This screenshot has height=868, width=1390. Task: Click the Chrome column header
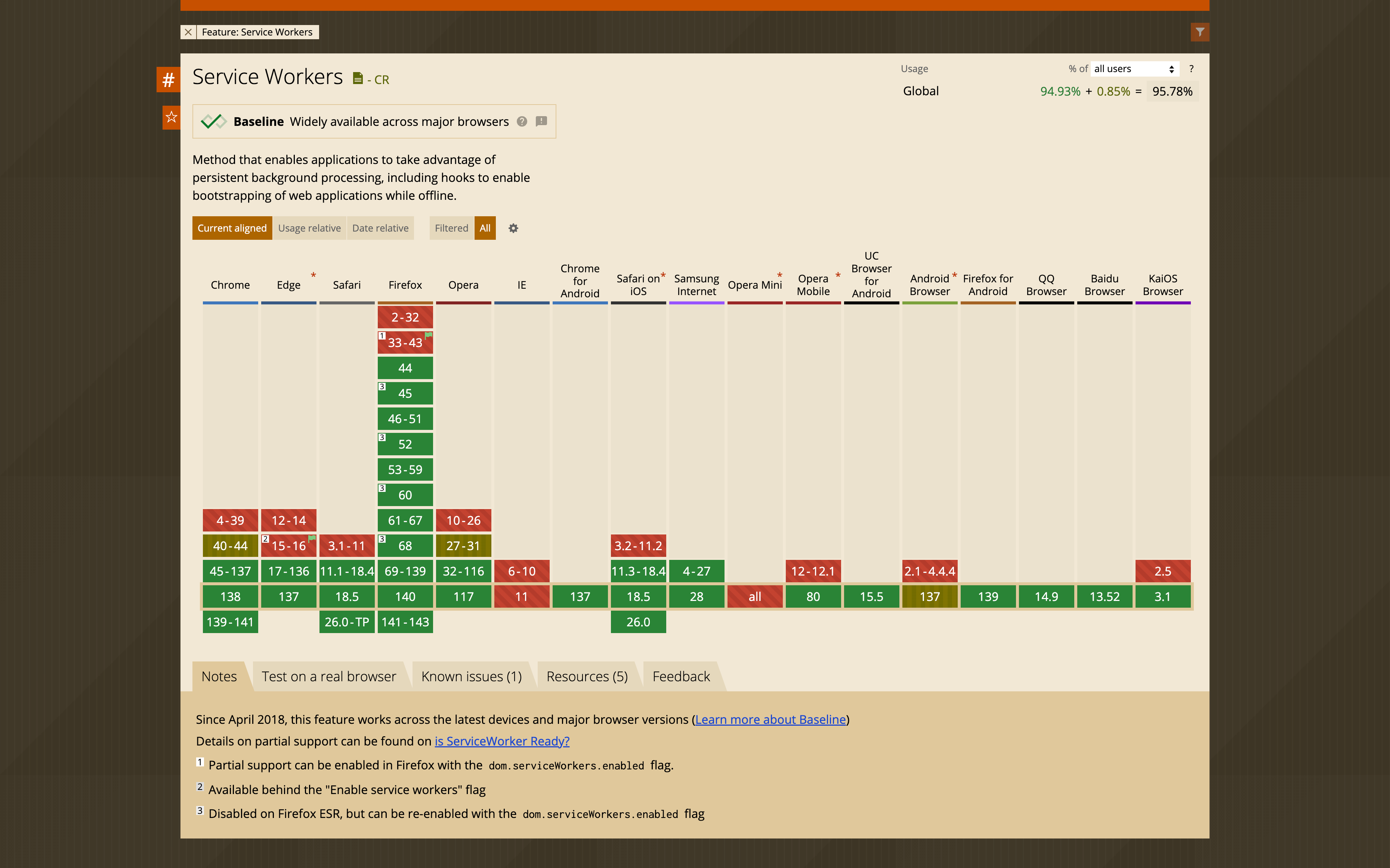(x=230, y=285)
